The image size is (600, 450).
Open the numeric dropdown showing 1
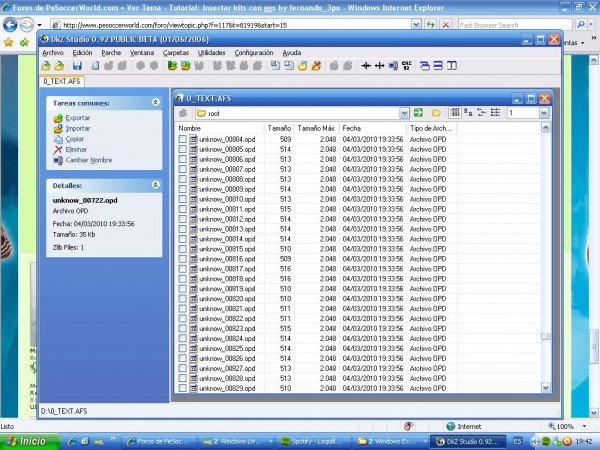click(544, 113)
